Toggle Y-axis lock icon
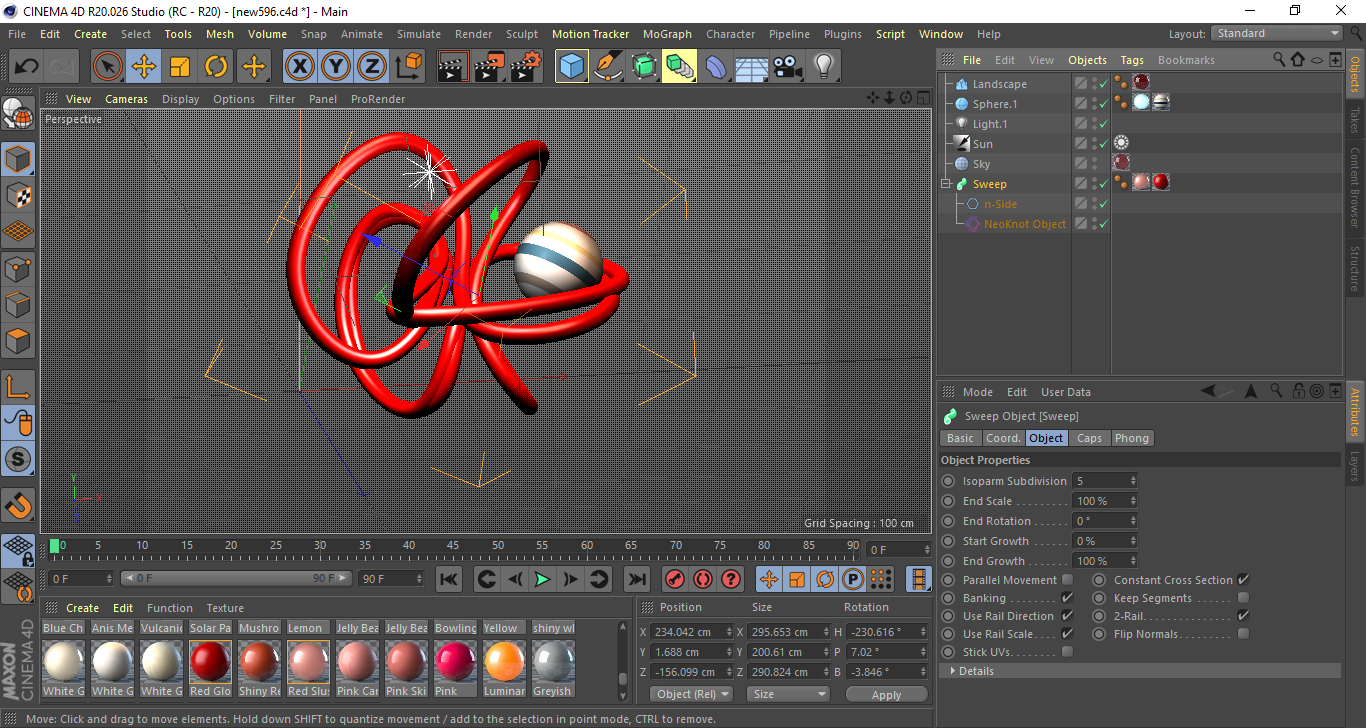This screenshot has height=728, width=1366. coord(336,67)
